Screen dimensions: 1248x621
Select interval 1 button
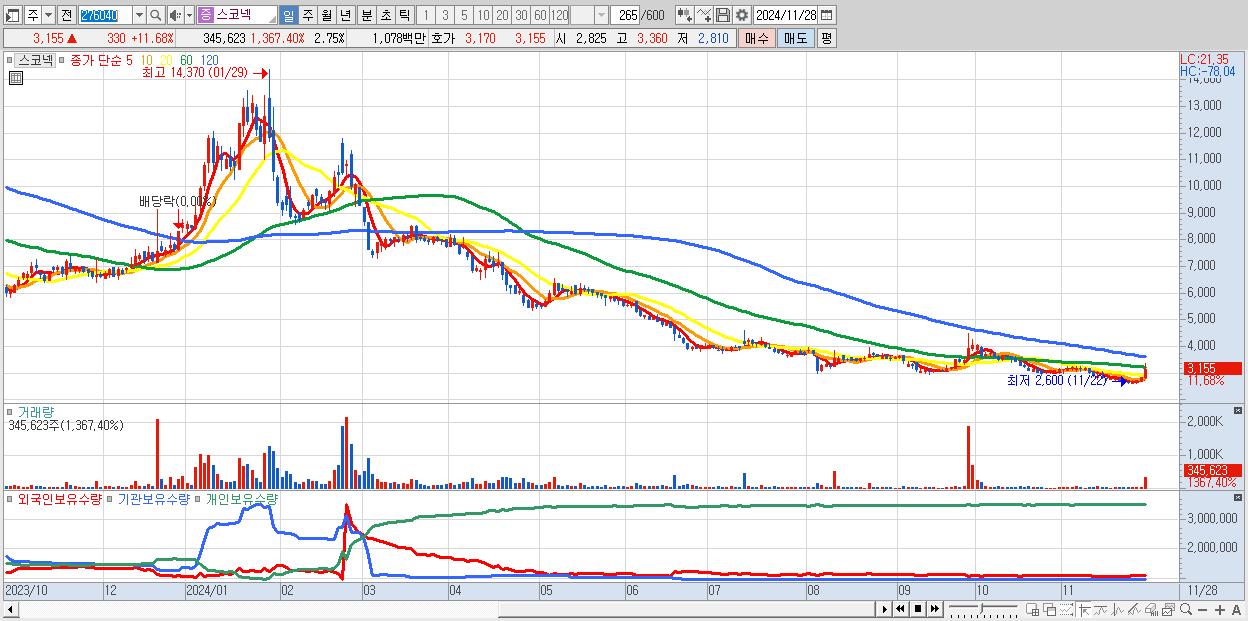click(x=426, y=15)
